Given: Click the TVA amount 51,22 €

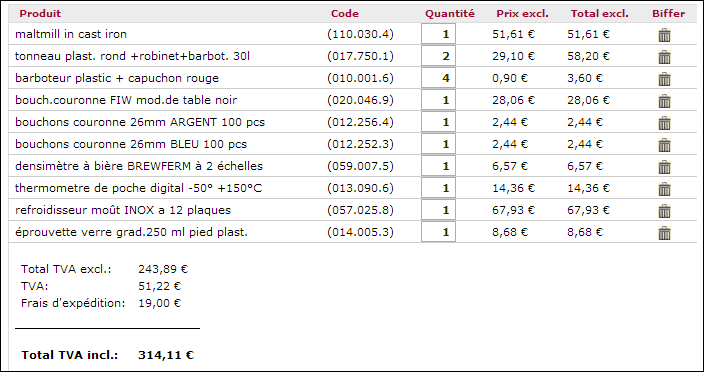Looking at the screenshot, I should pos(159,286).
